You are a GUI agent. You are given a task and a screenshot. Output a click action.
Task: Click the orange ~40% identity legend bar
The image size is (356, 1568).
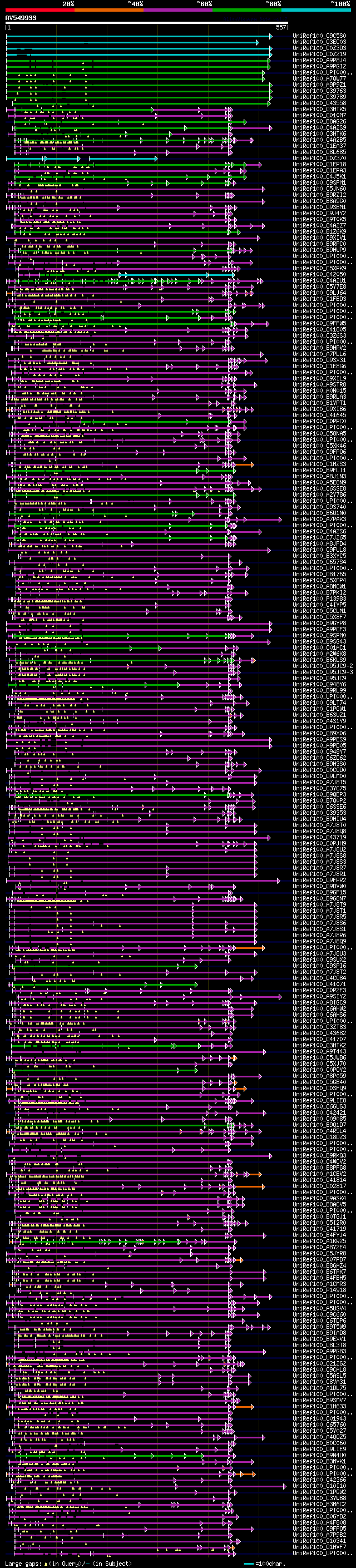coord(109,11)
